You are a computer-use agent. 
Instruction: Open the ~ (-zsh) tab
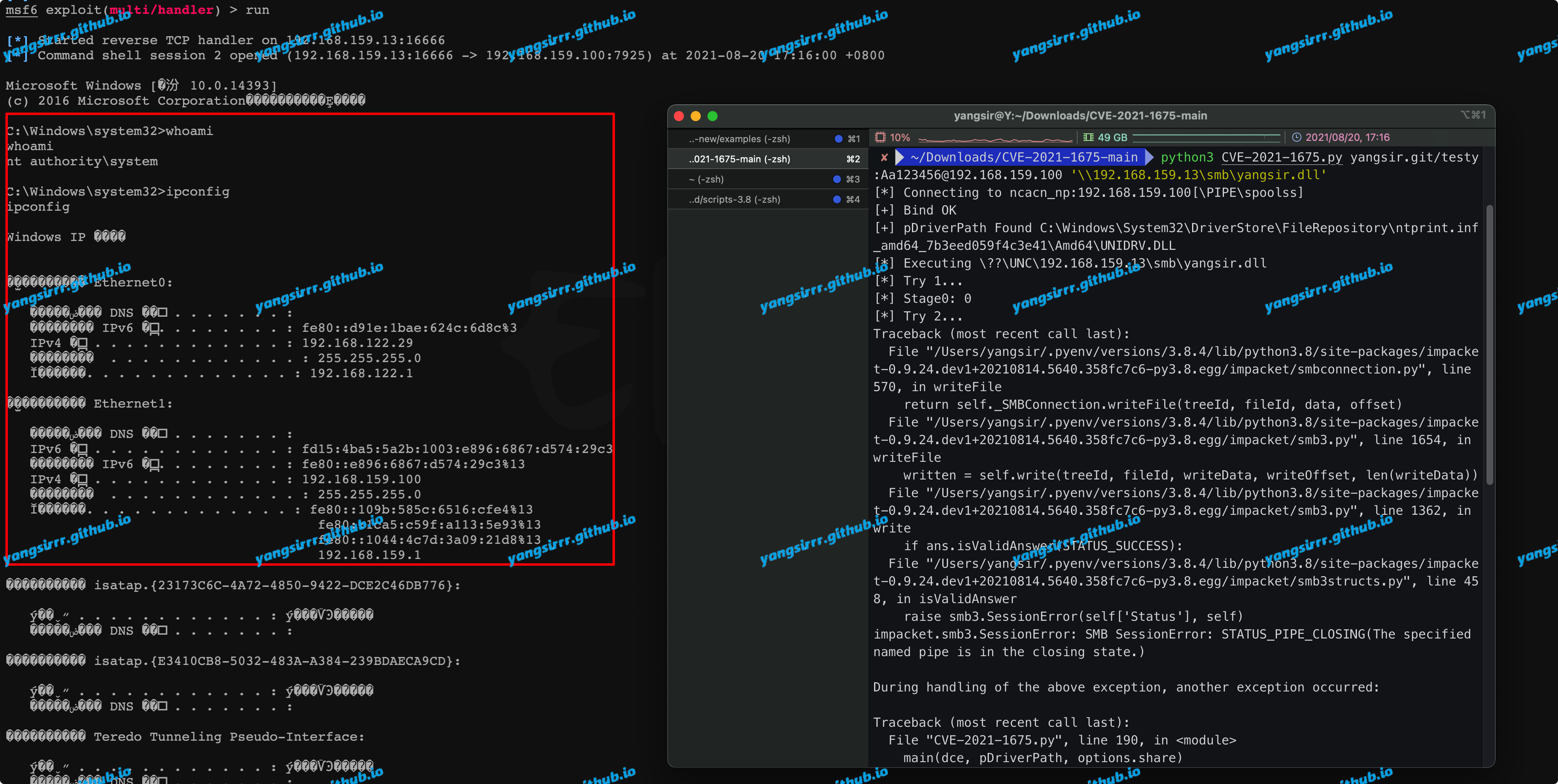(706, 179)
